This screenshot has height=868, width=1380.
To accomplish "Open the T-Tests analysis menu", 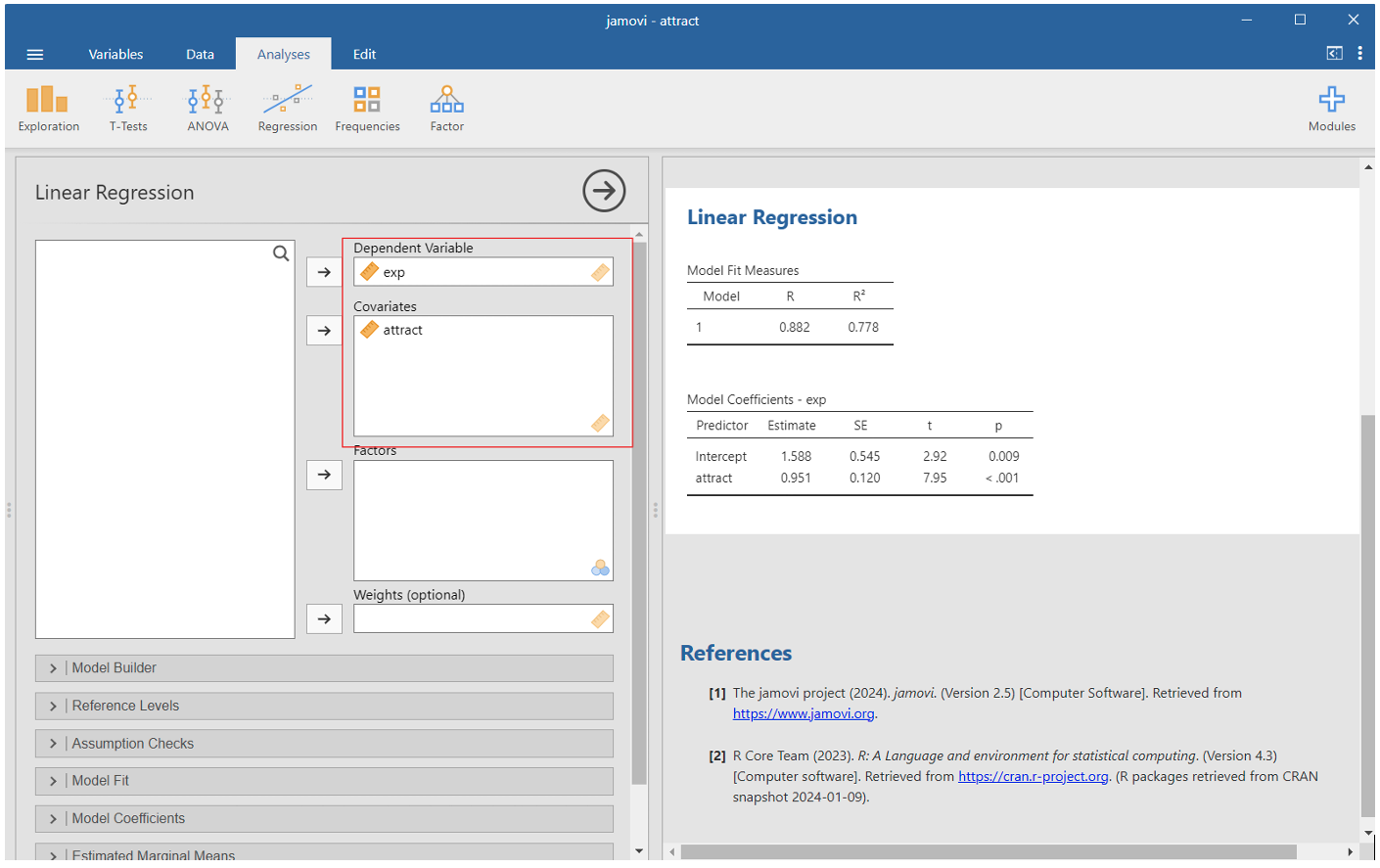I will pos(128,108).
